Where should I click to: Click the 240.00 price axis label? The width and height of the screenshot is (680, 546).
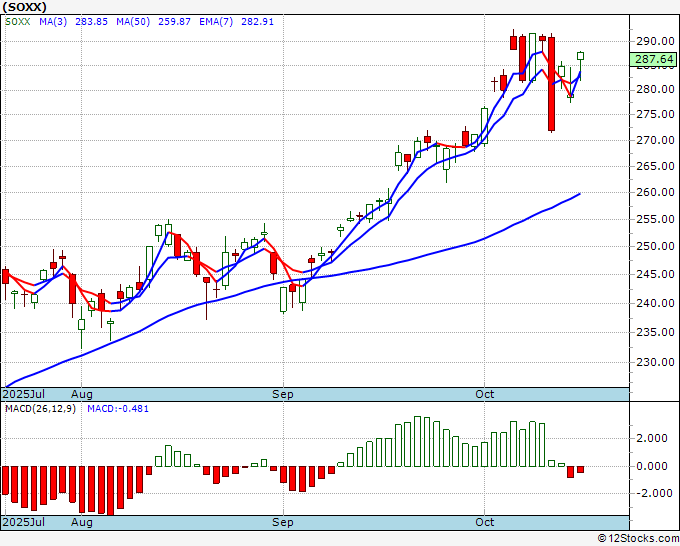(655, 303)
